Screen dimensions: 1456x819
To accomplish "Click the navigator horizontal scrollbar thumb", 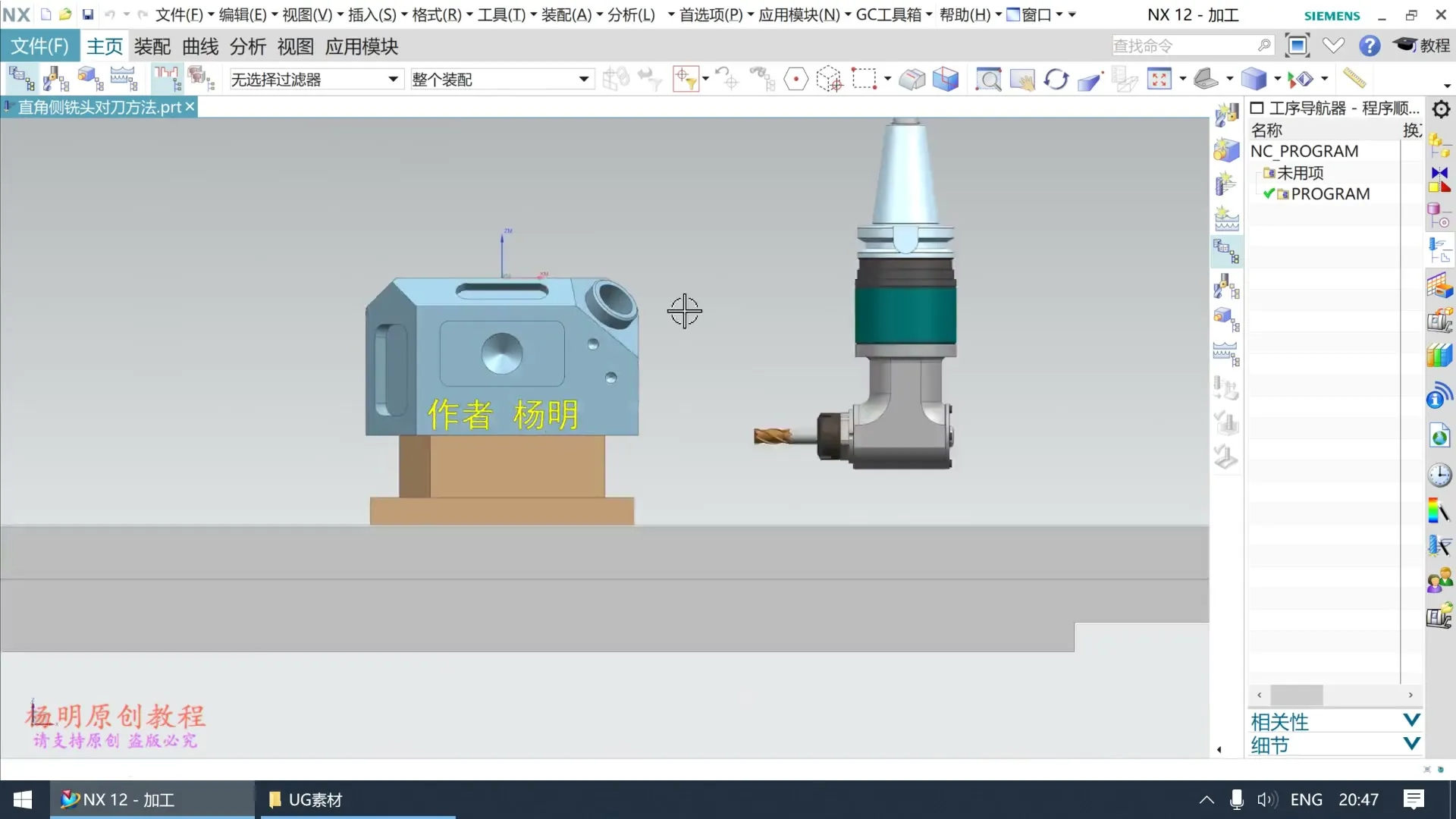I will click(1296, 695).
